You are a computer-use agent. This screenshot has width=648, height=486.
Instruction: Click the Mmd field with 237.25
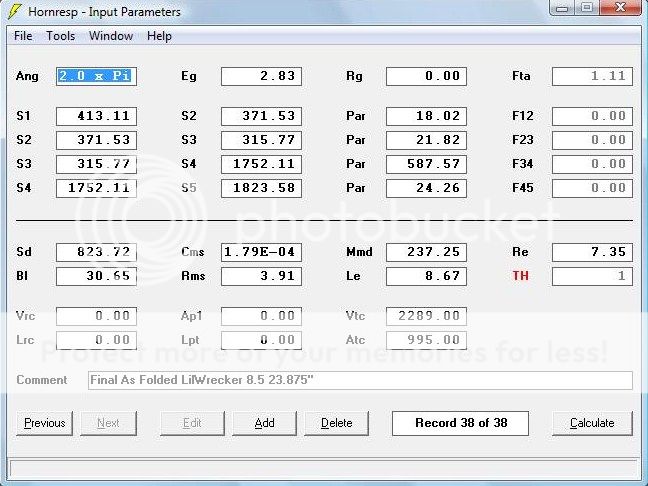[426, 253]
